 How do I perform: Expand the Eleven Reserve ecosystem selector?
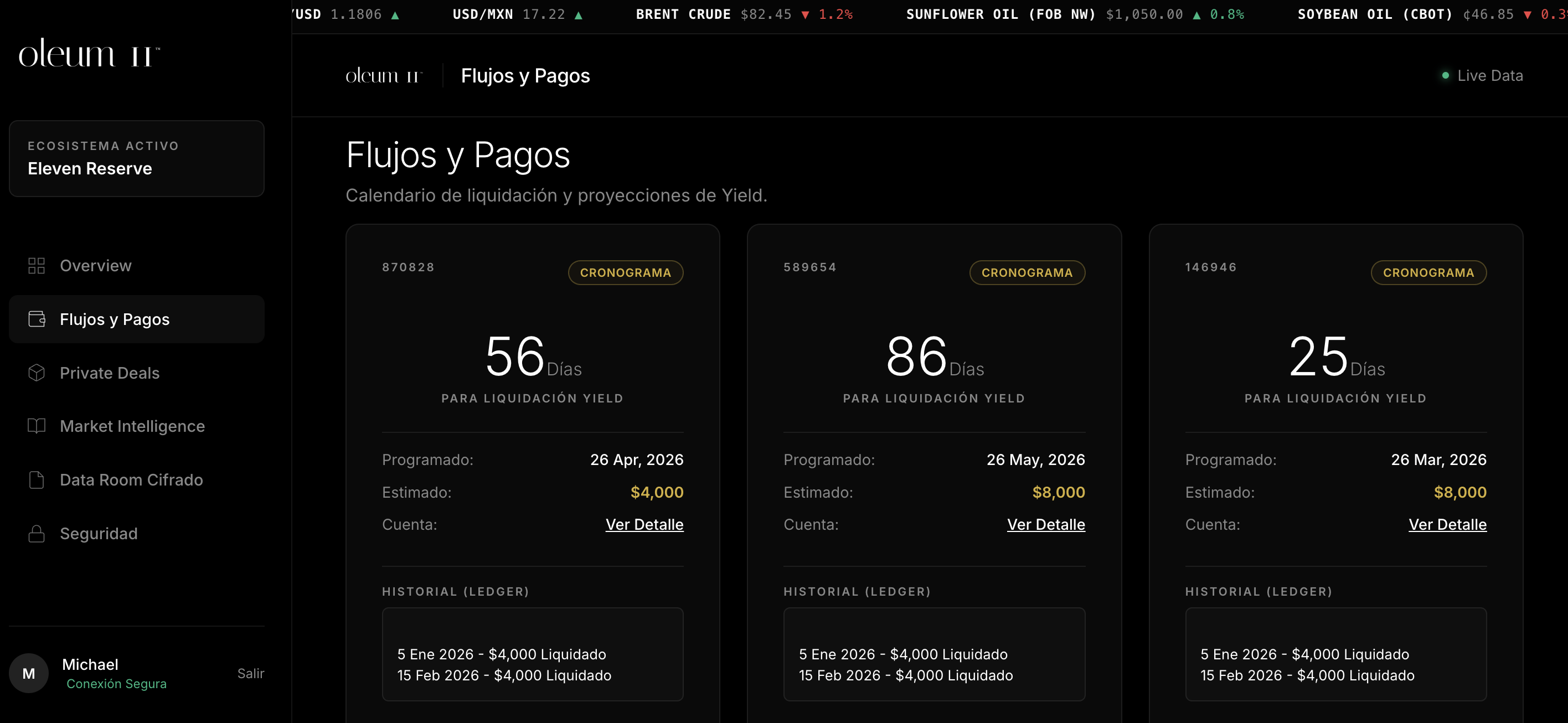click(136, 159)
